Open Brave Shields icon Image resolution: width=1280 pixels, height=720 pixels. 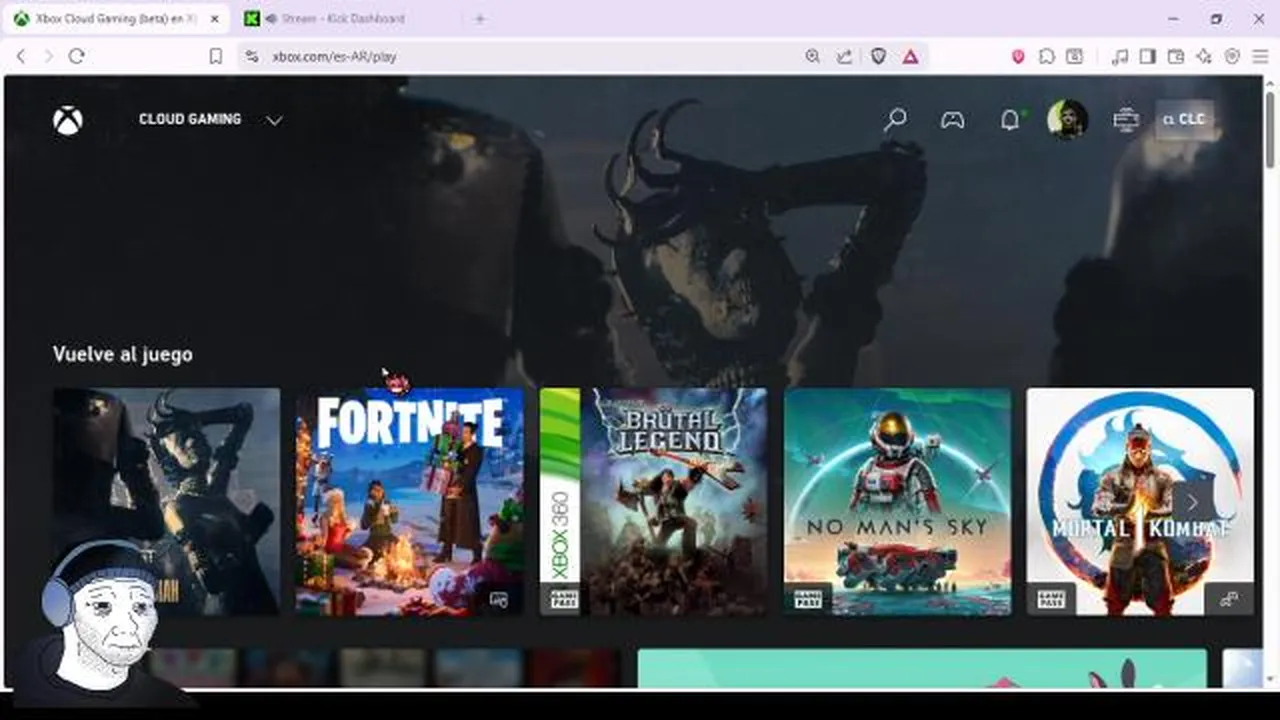tap(878, 57)
